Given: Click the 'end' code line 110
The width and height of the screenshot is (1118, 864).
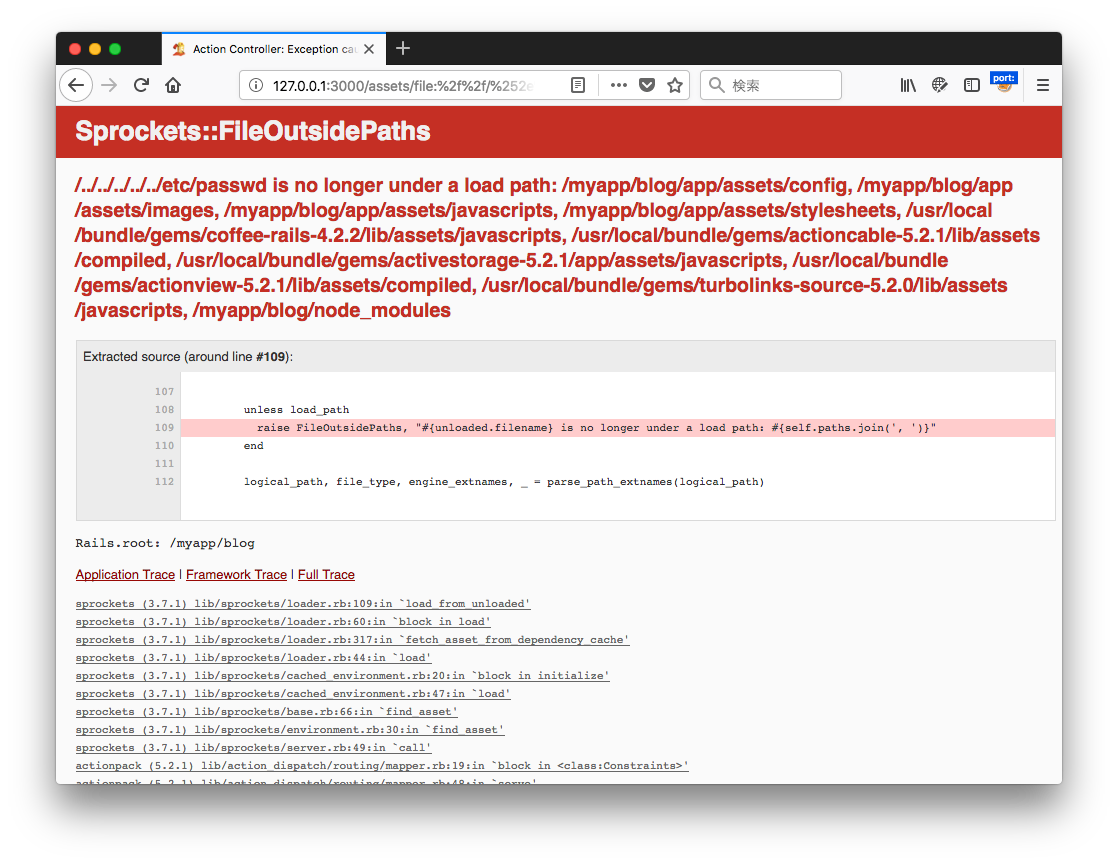Looking at the screenshot, I should (253, 446).
